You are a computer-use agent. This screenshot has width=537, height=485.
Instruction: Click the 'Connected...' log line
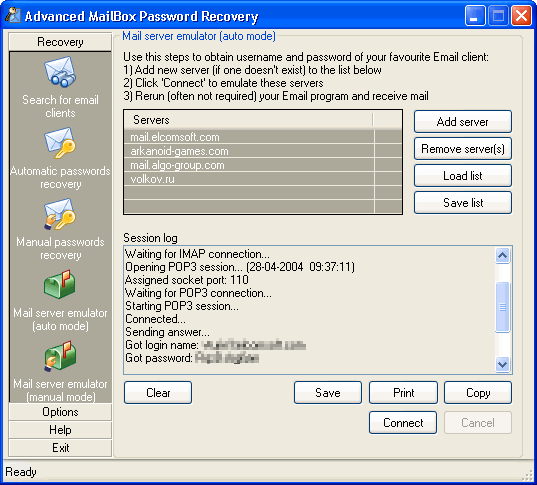coord(155,319)
